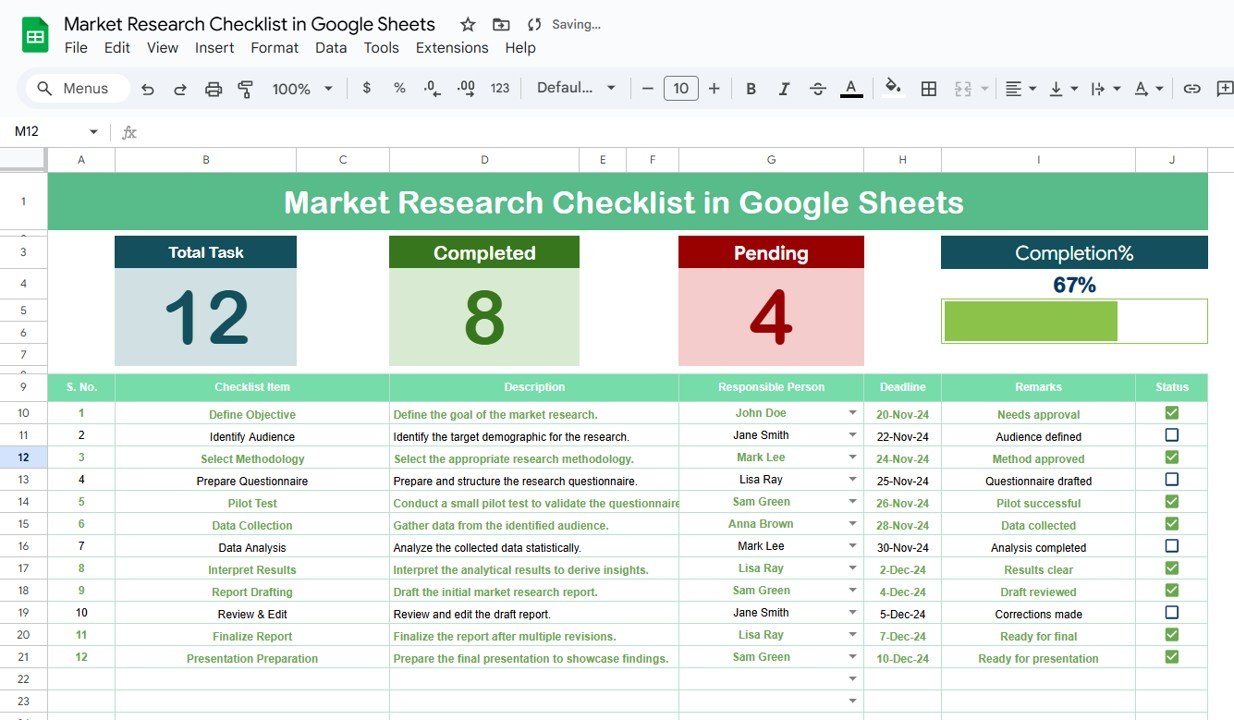
Task: Open row 12 Mark Lee dropdown arrow
Action: [853, 457]
